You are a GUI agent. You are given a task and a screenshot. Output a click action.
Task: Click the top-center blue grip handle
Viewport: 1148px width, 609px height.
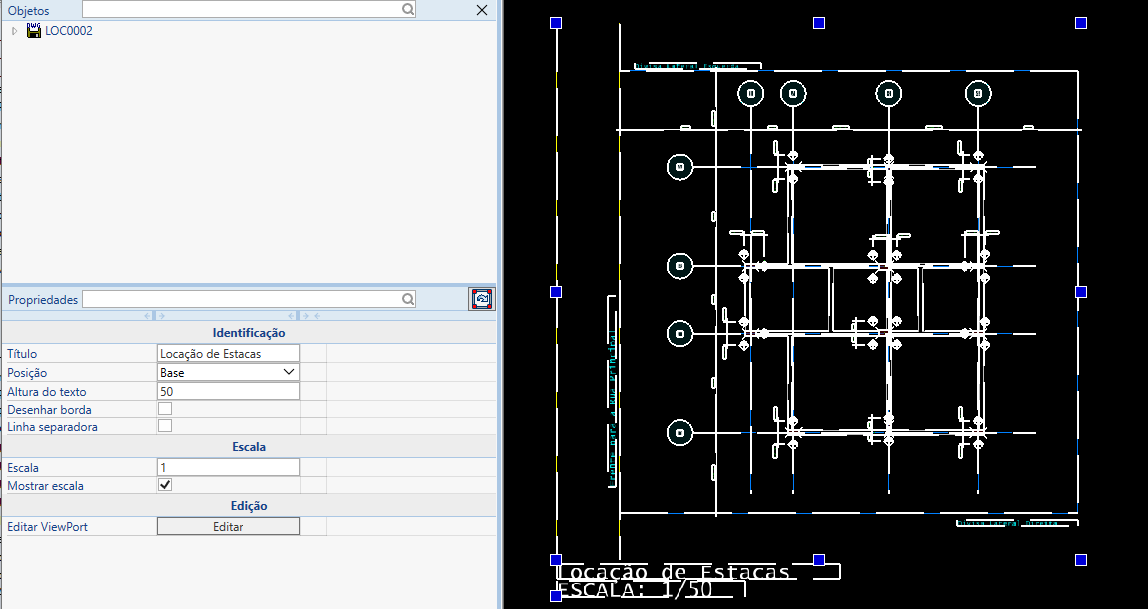click(x=818, y=23)
